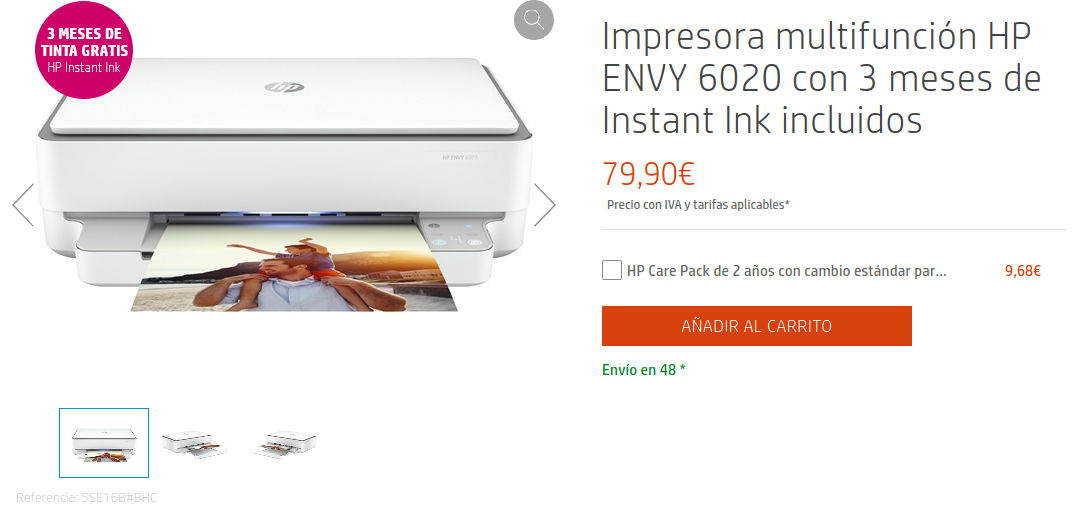Click the printed family photo in printer tray
Image resolution: width=1082 pixels, height=506 pixels.
295,270
